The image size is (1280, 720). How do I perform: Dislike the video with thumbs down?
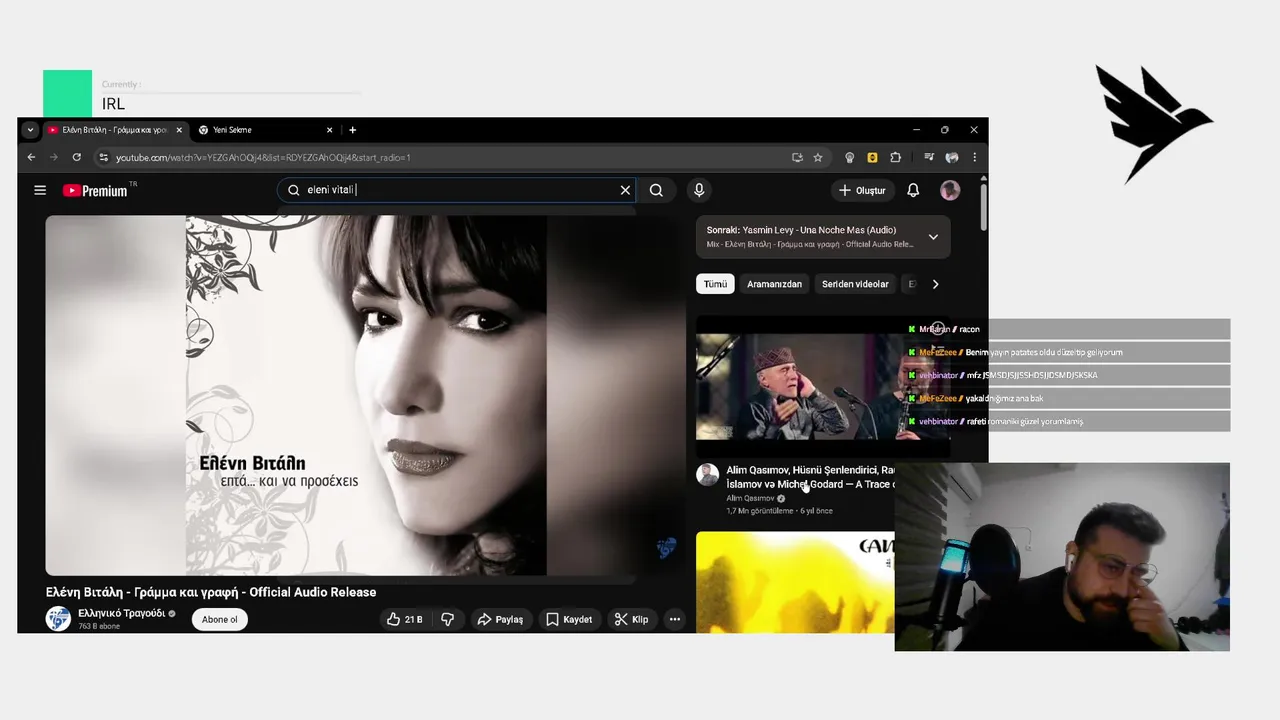(448, 619)
